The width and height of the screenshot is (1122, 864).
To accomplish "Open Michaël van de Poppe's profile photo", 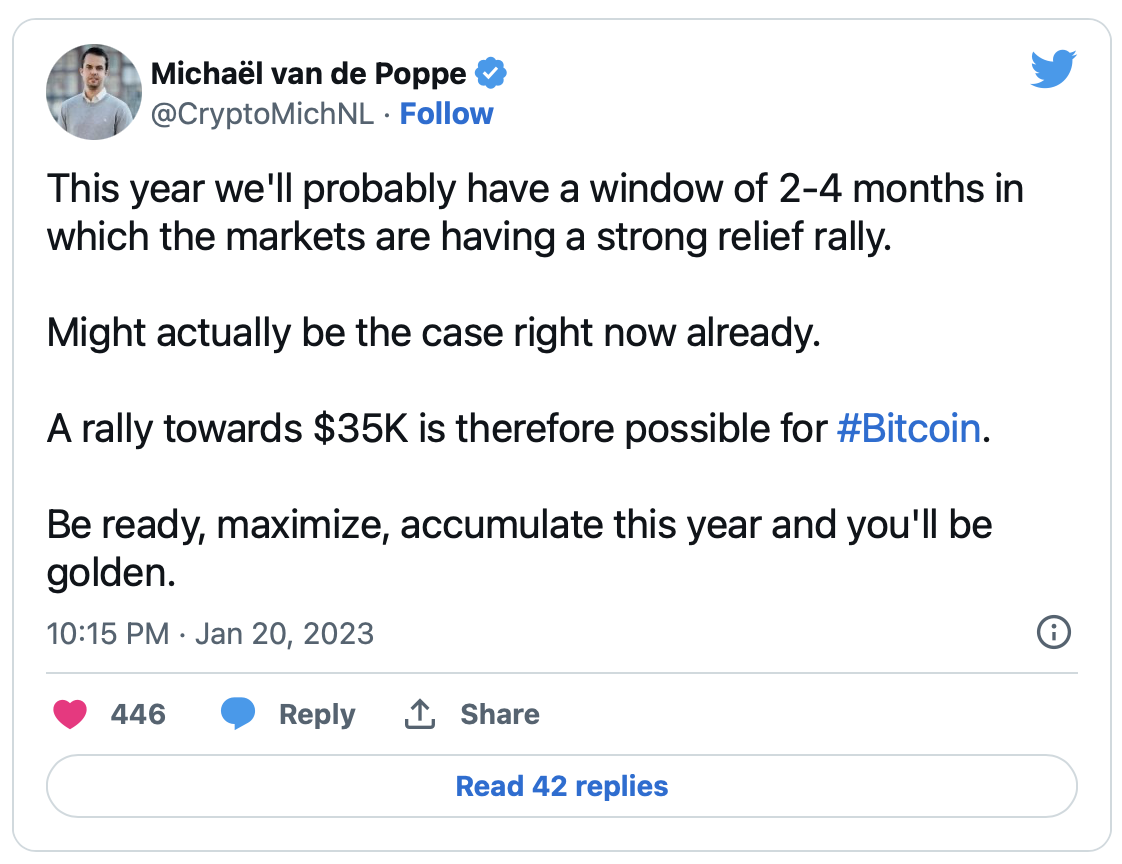I will 94,92.
